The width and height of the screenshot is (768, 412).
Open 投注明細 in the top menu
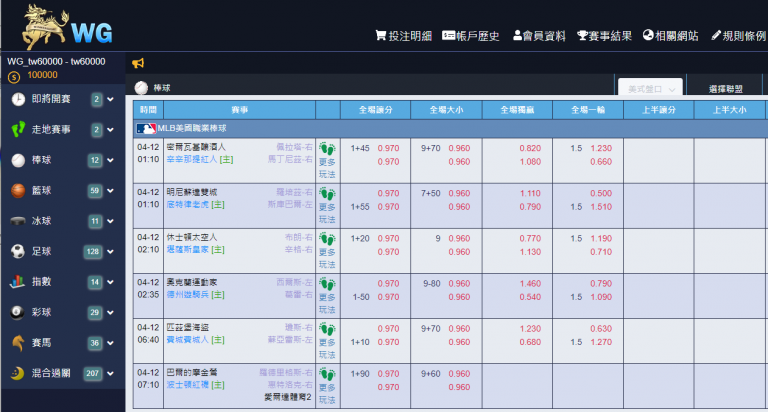(x=403, y=35)
